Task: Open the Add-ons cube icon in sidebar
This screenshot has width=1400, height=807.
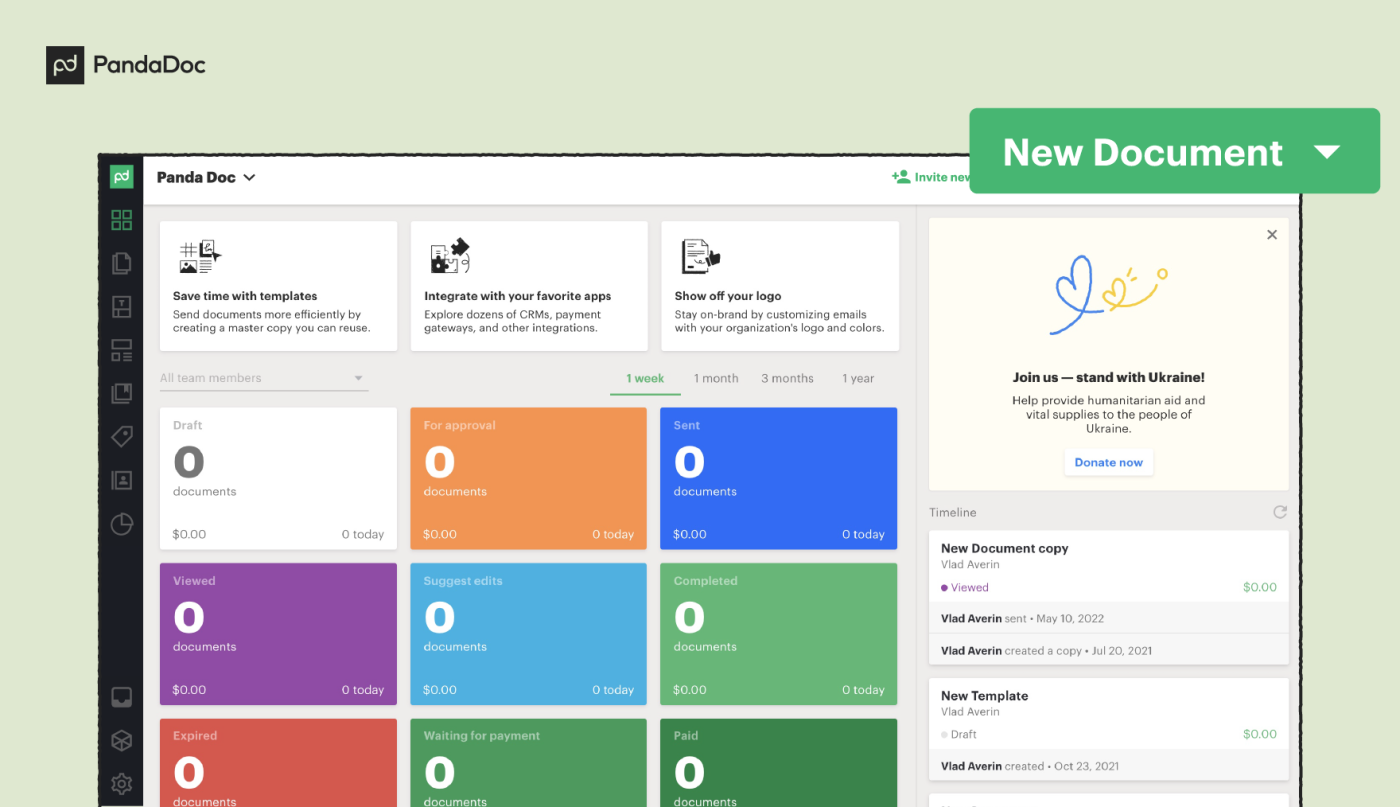Action: click(x=121, y=740)
